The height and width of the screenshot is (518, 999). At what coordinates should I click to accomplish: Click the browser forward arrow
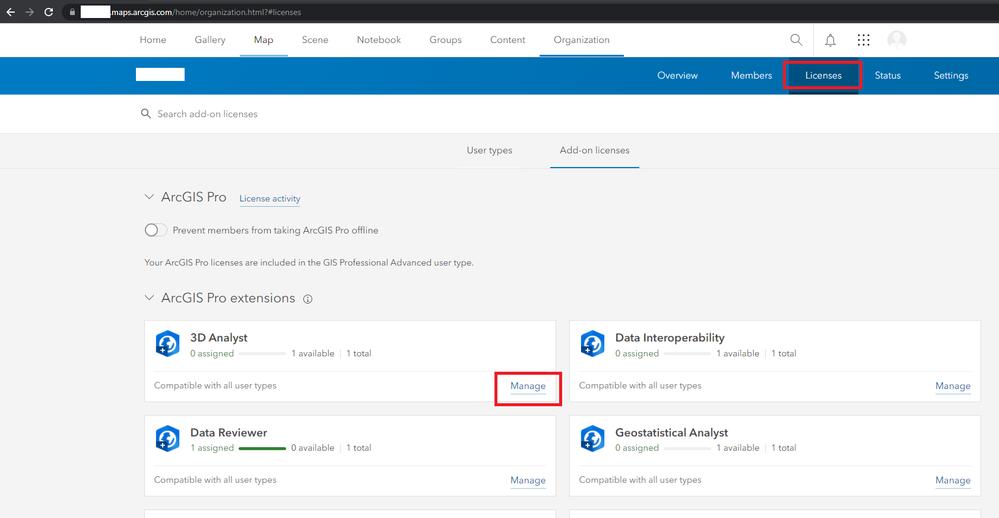coord(29,12)
